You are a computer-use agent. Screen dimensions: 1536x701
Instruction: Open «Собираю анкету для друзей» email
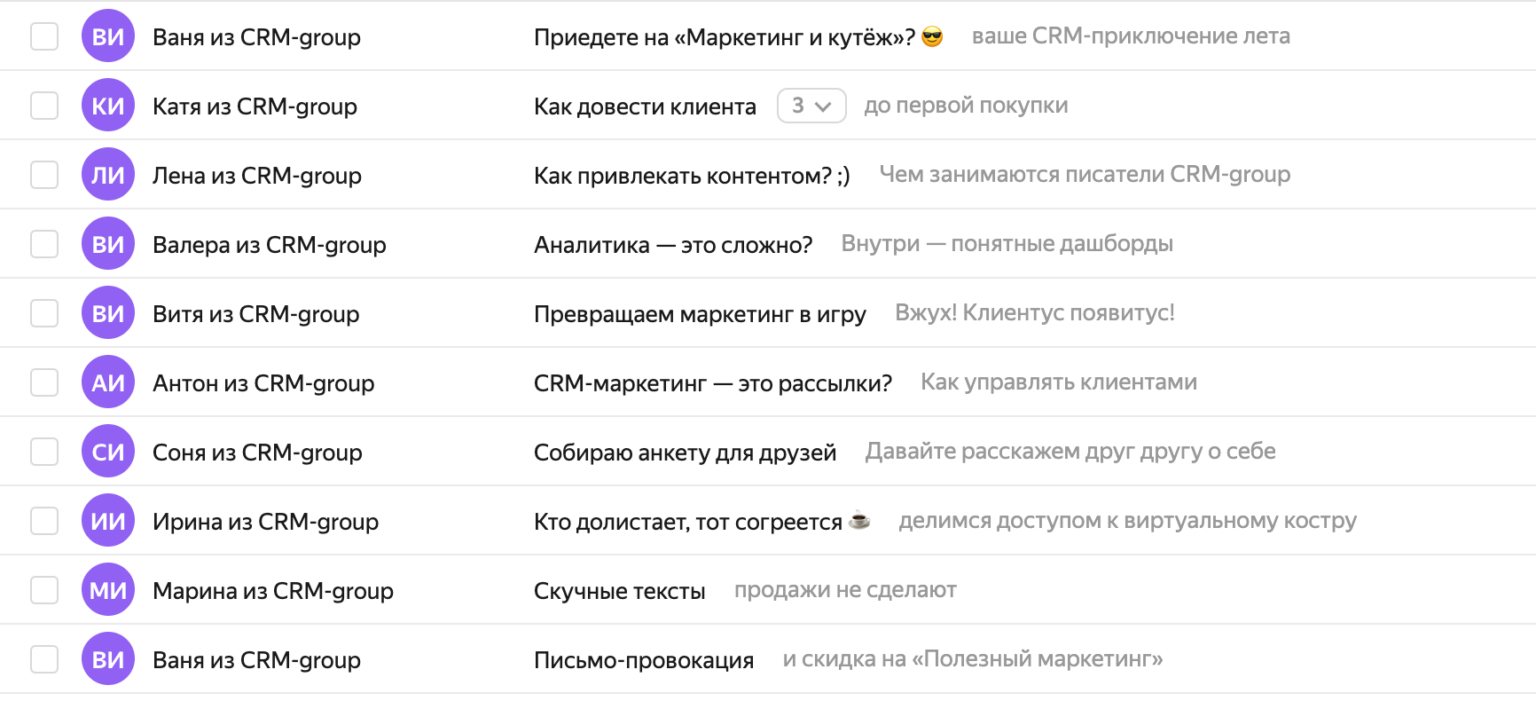[685, 452]
